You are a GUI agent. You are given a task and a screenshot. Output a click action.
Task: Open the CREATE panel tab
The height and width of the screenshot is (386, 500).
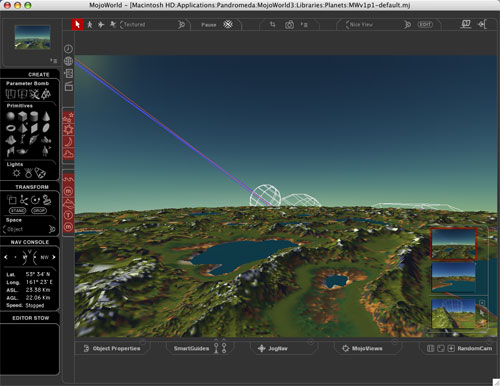(39, 74)
